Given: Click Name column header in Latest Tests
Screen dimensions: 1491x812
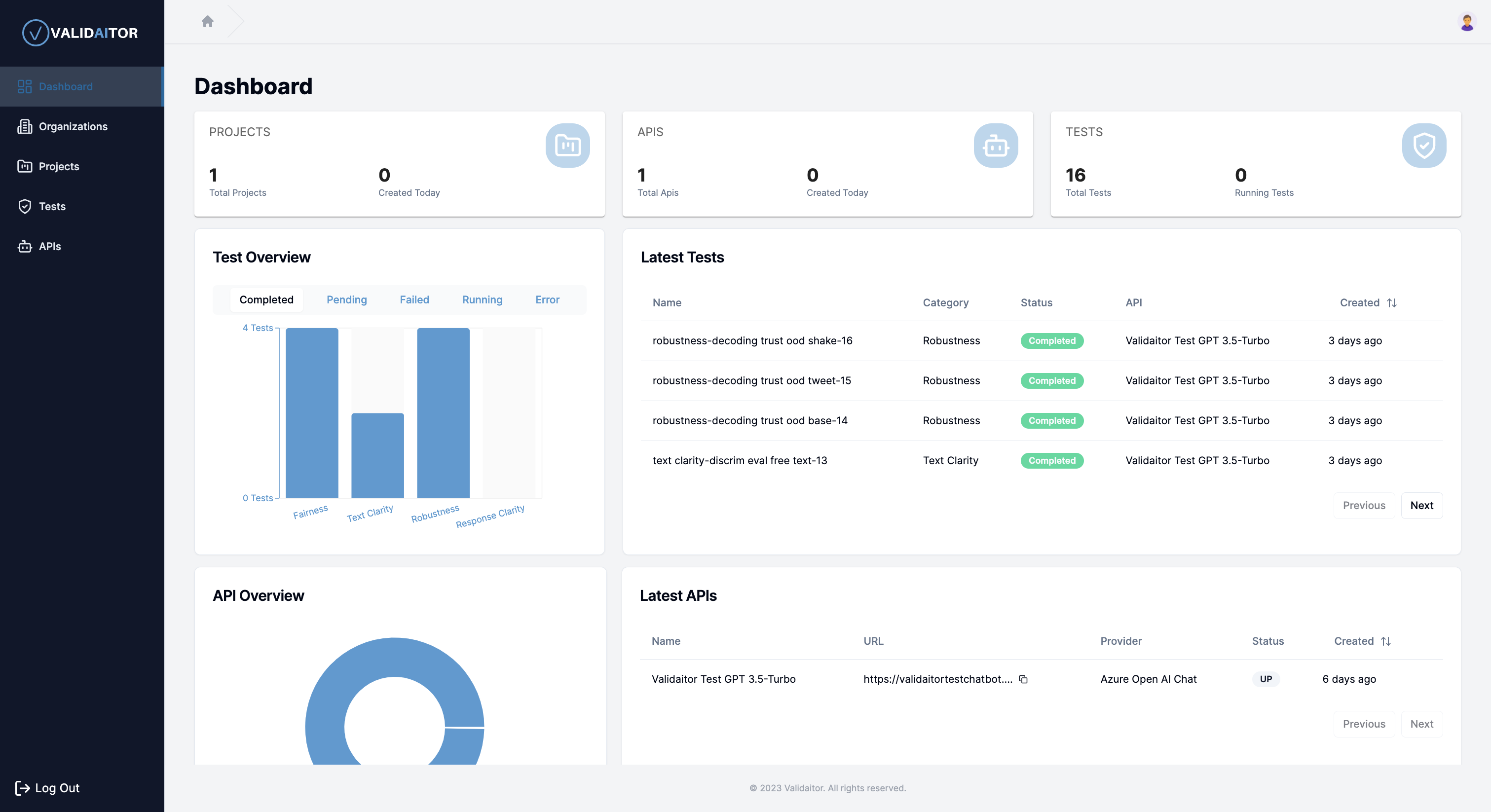Looking at the screenshot, I should (667, 303).
